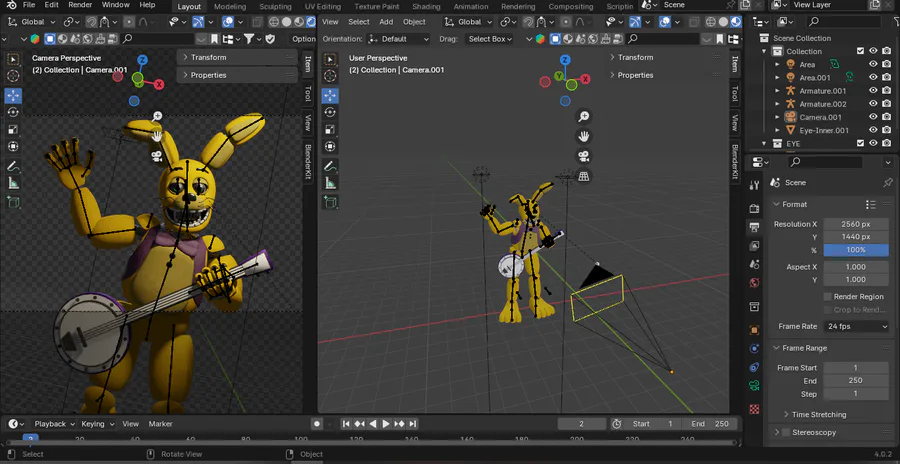Click the pan hand gizmo in the User Perspective viewport
The image size is (900, 464).
click(x=584, y=137)
